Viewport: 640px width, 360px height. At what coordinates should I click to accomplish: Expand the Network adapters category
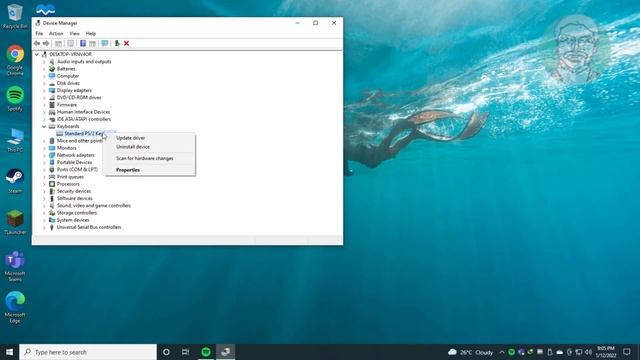44,155
